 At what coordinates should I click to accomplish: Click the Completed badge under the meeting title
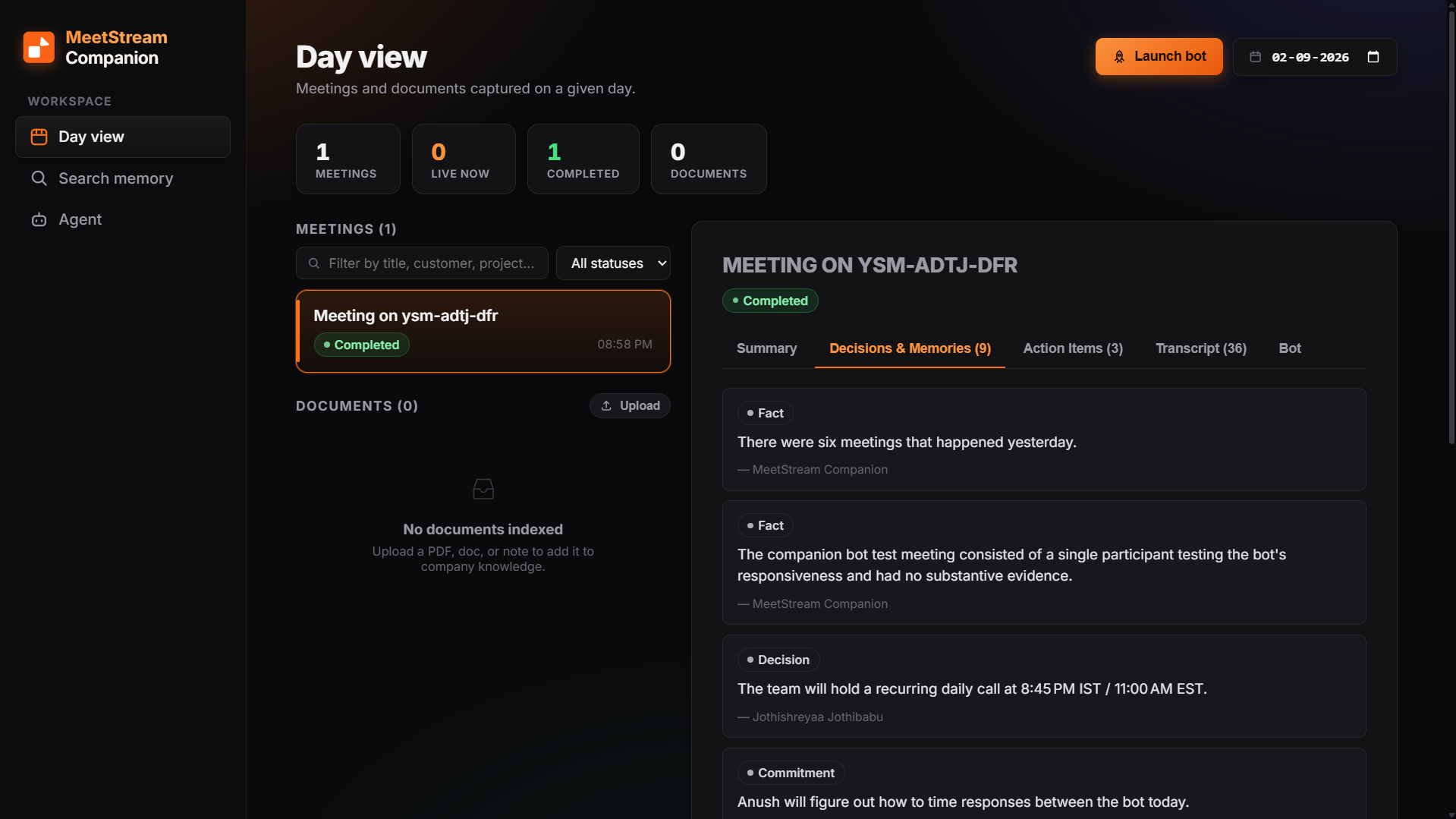click(770, 301)
